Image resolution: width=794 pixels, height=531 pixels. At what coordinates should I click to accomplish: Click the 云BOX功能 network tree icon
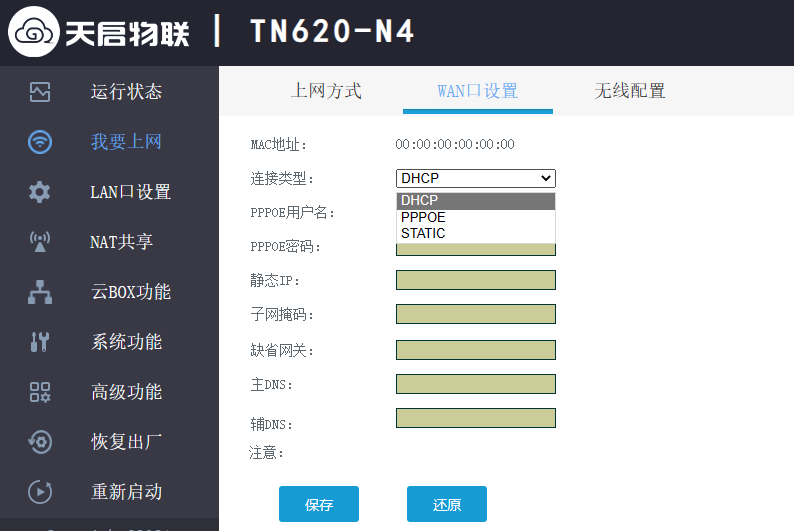pyautogui.click(x=39, y=292)
